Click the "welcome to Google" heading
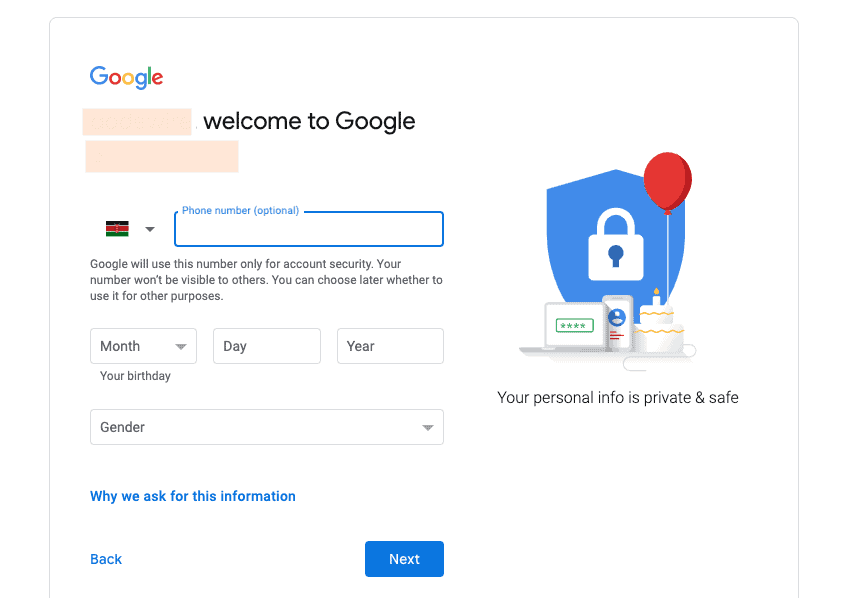Screen dimensions: 851x598 click(309, 122)
